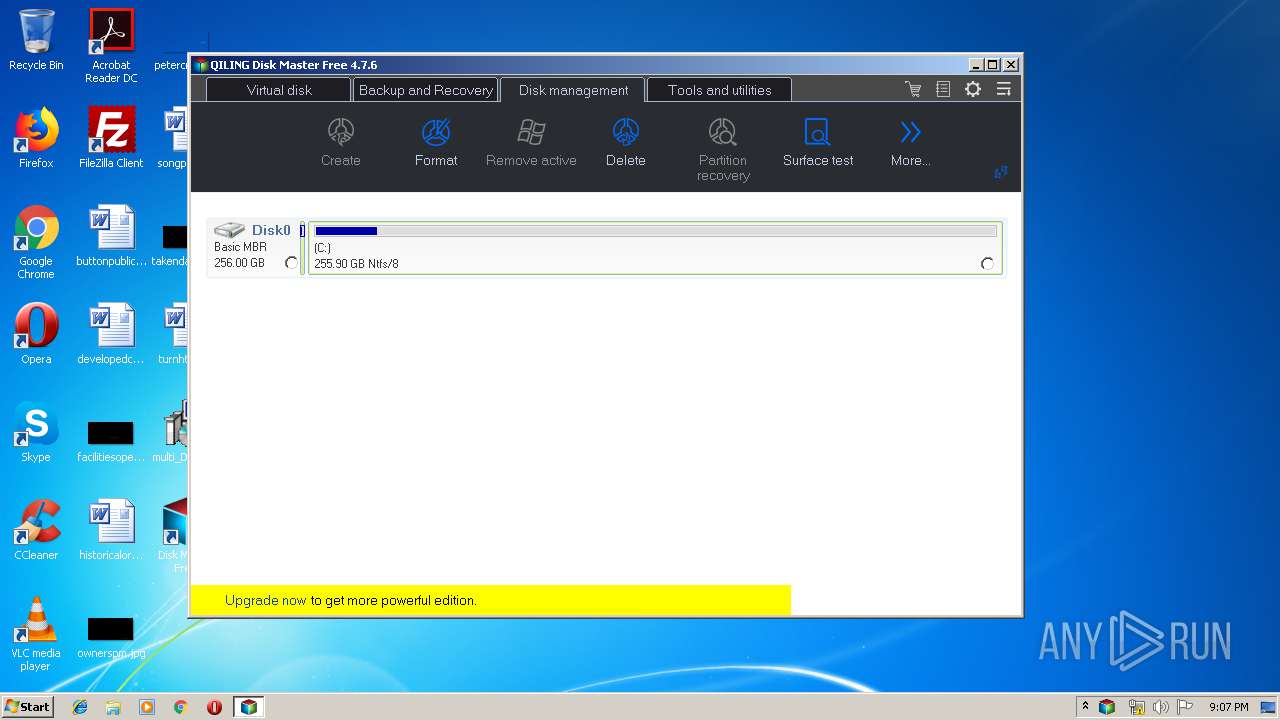The height and width of the screenshot is (720, 1280).
Task: Open the historicalor Word document on the desktop
Action: pos(111,530)
